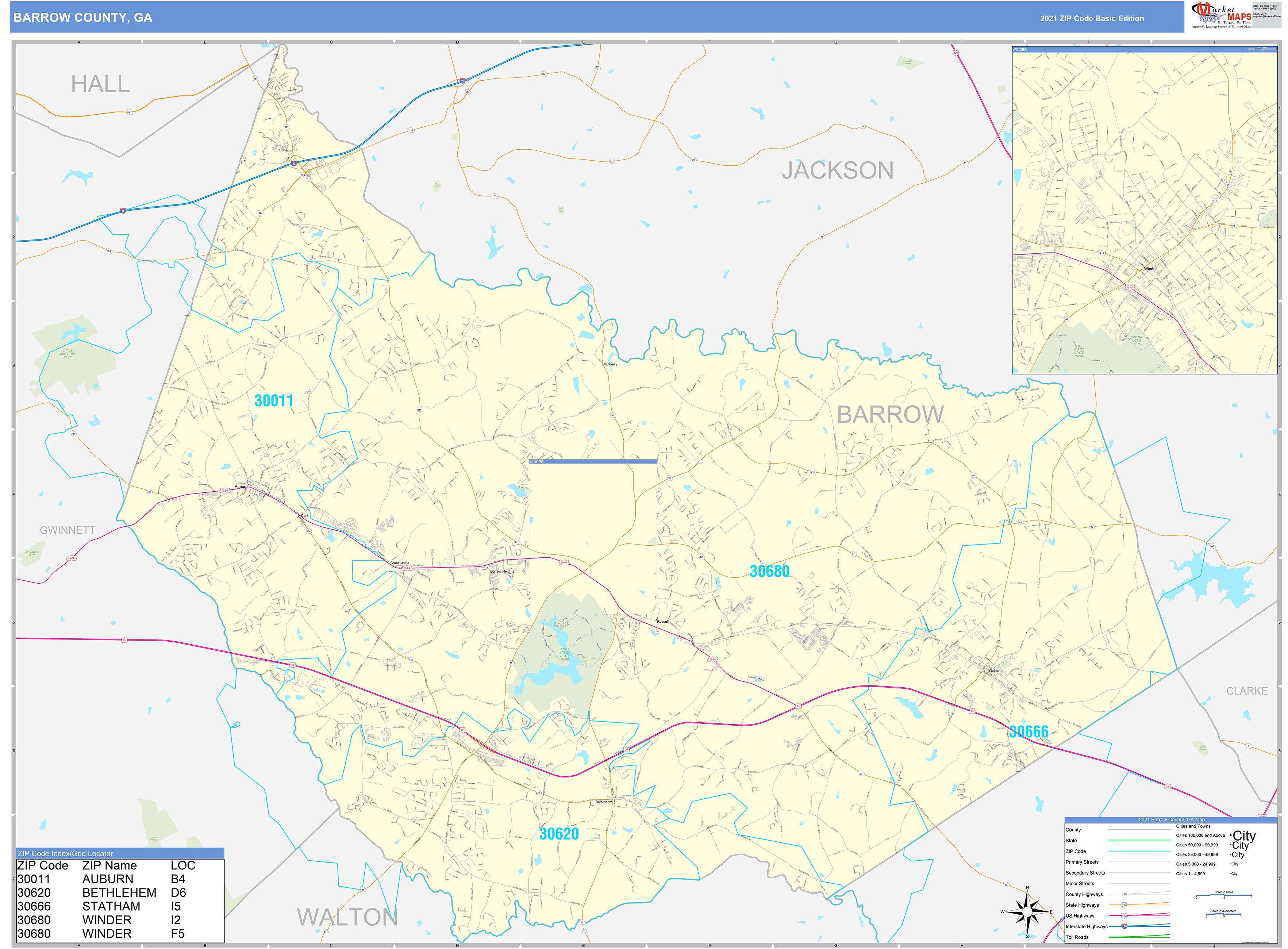Click the Winder label in inset map
The width and height of the screenshot is (1288, 949).
(1150, 269)
